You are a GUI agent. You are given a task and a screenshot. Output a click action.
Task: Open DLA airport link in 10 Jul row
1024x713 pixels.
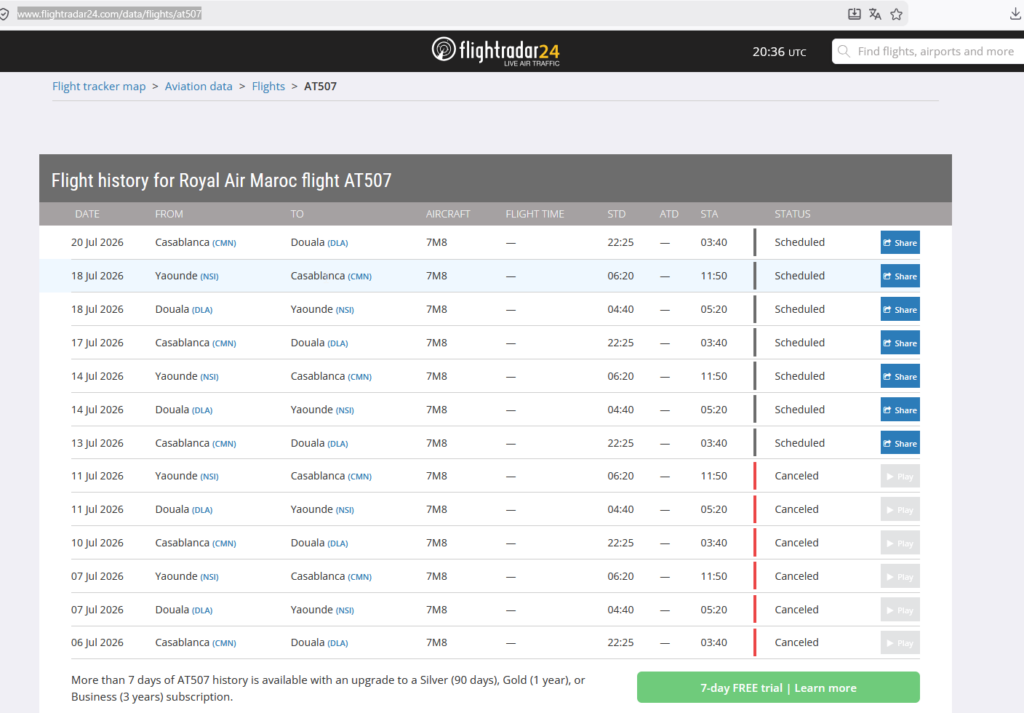[338, 543]
